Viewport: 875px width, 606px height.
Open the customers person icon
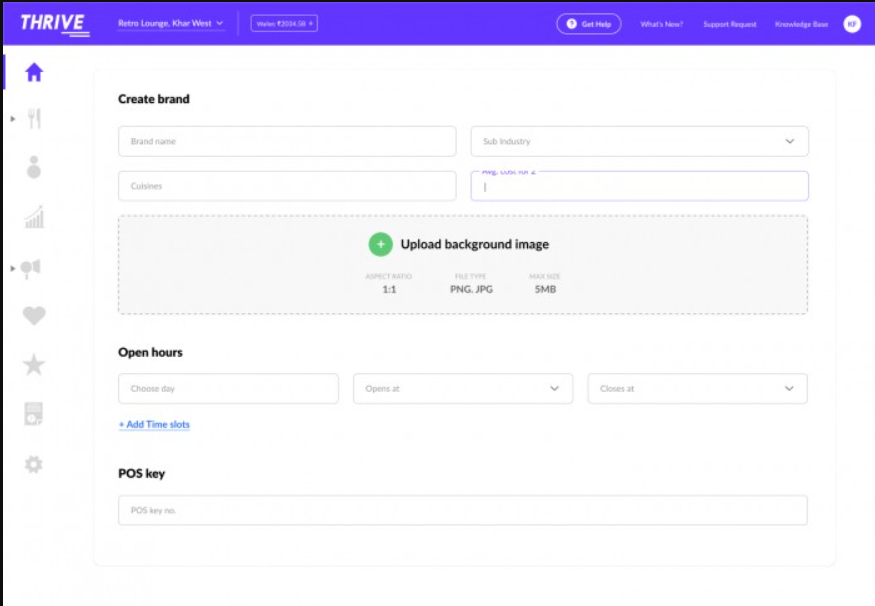pyautogui.click(x=34, y=167)
